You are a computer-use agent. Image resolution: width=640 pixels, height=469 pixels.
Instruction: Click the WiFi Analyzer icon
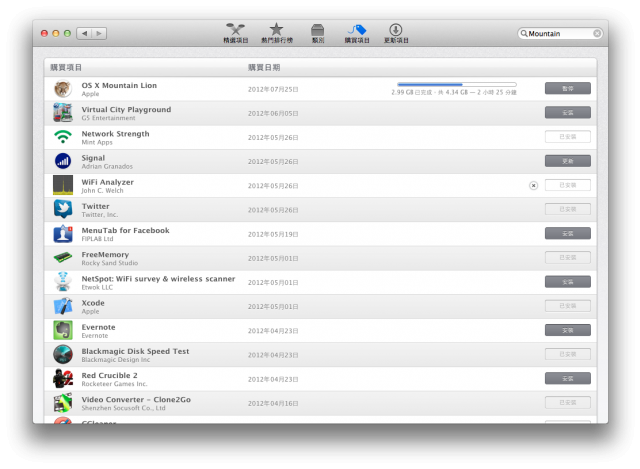tap(63, 185)
